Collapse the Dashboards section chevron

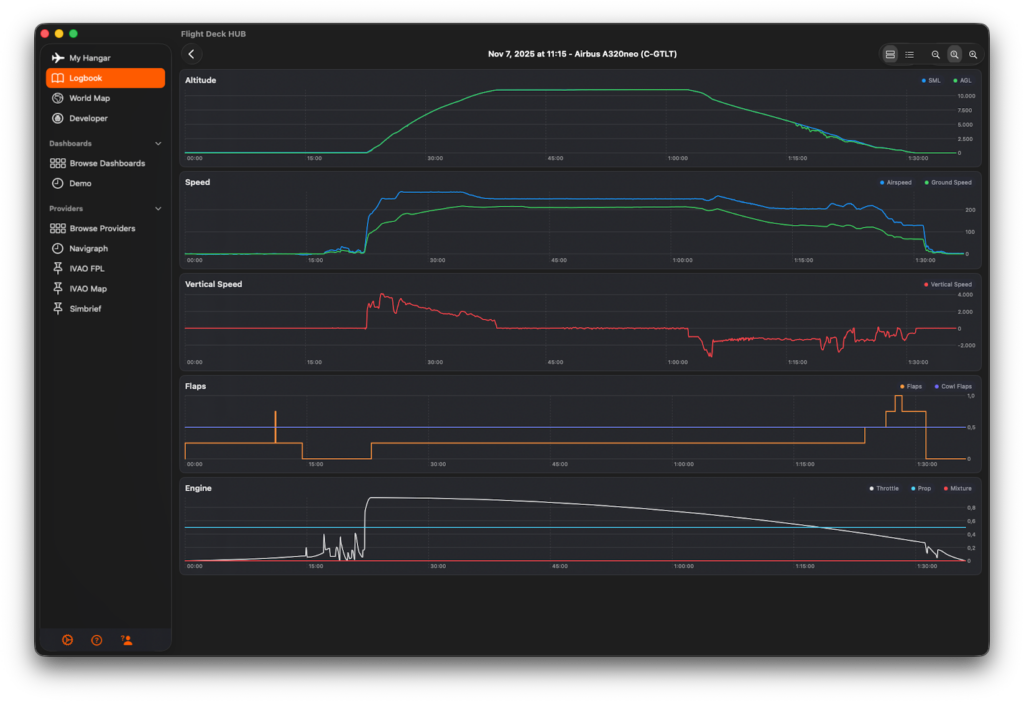pyautogui.click(x=158, y=144)
